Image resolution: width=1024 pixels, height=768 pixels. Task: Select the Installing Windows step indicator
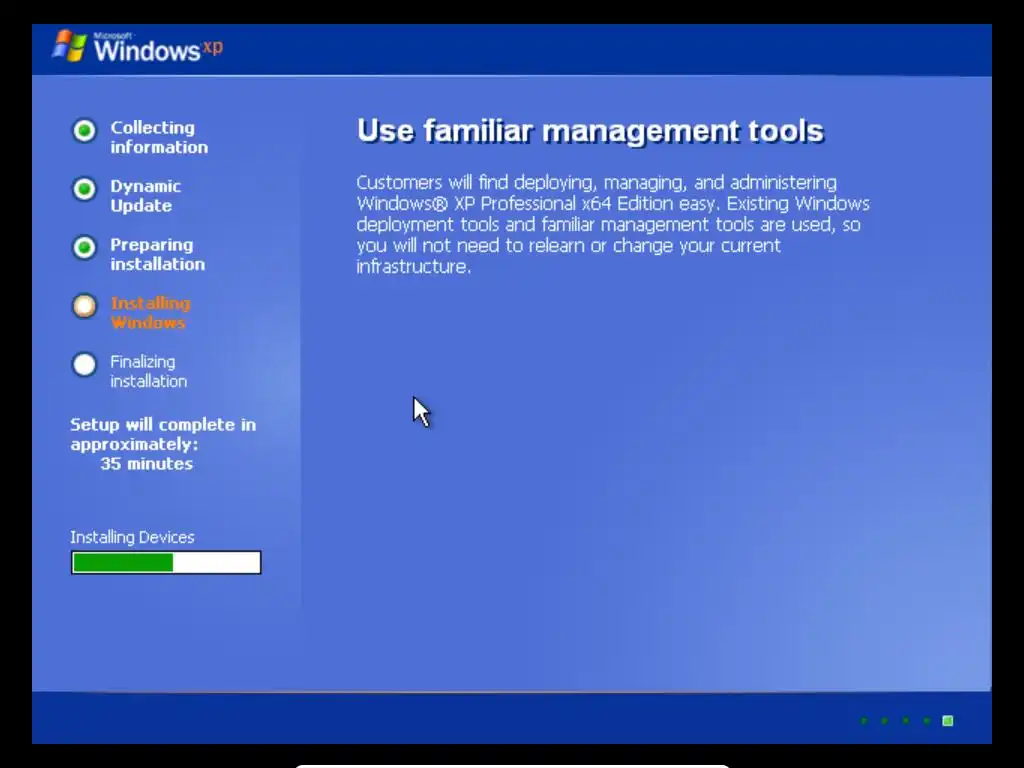(x=84, y=306)
